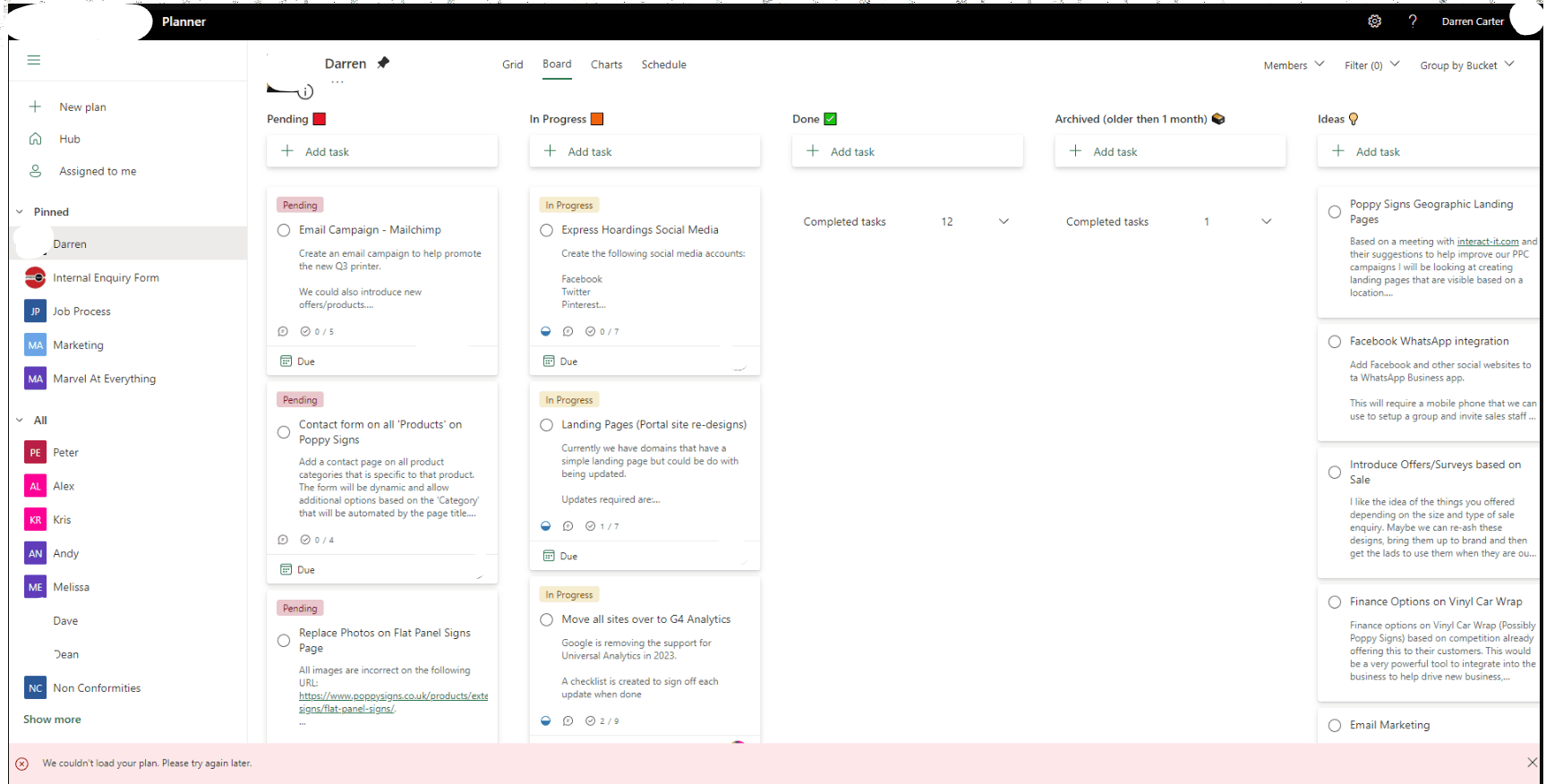Open the Marvel At Everything plan icon
Image resolution: width=1546 pixels, height=784 pixels.
tap(35, 379)
